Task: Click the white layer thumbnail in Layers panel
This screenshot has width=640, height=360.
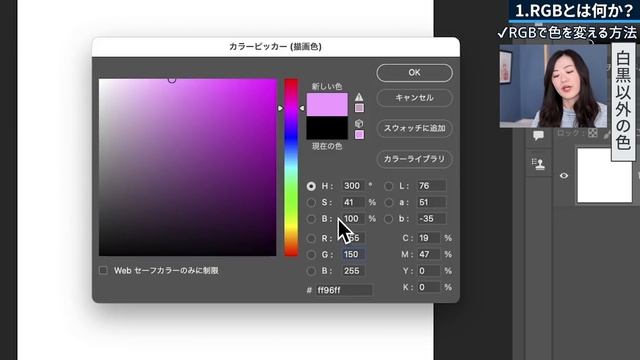Action: [604, 176]
